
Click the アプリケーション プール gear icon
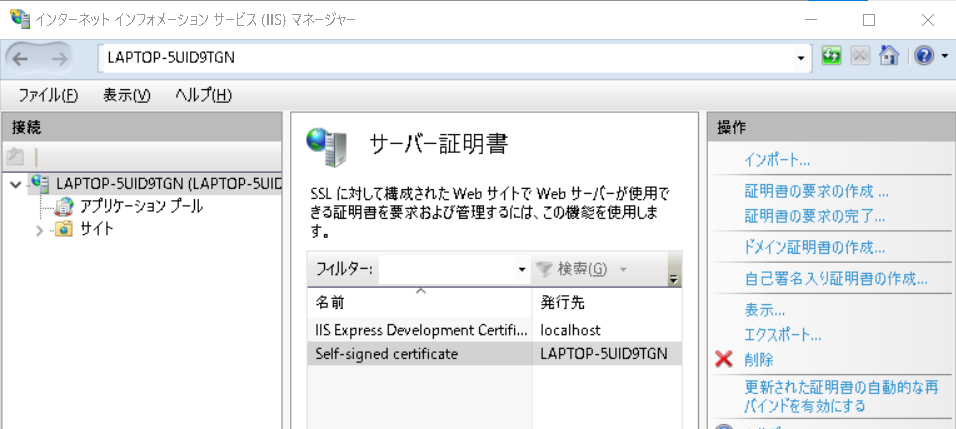[63, 207]
